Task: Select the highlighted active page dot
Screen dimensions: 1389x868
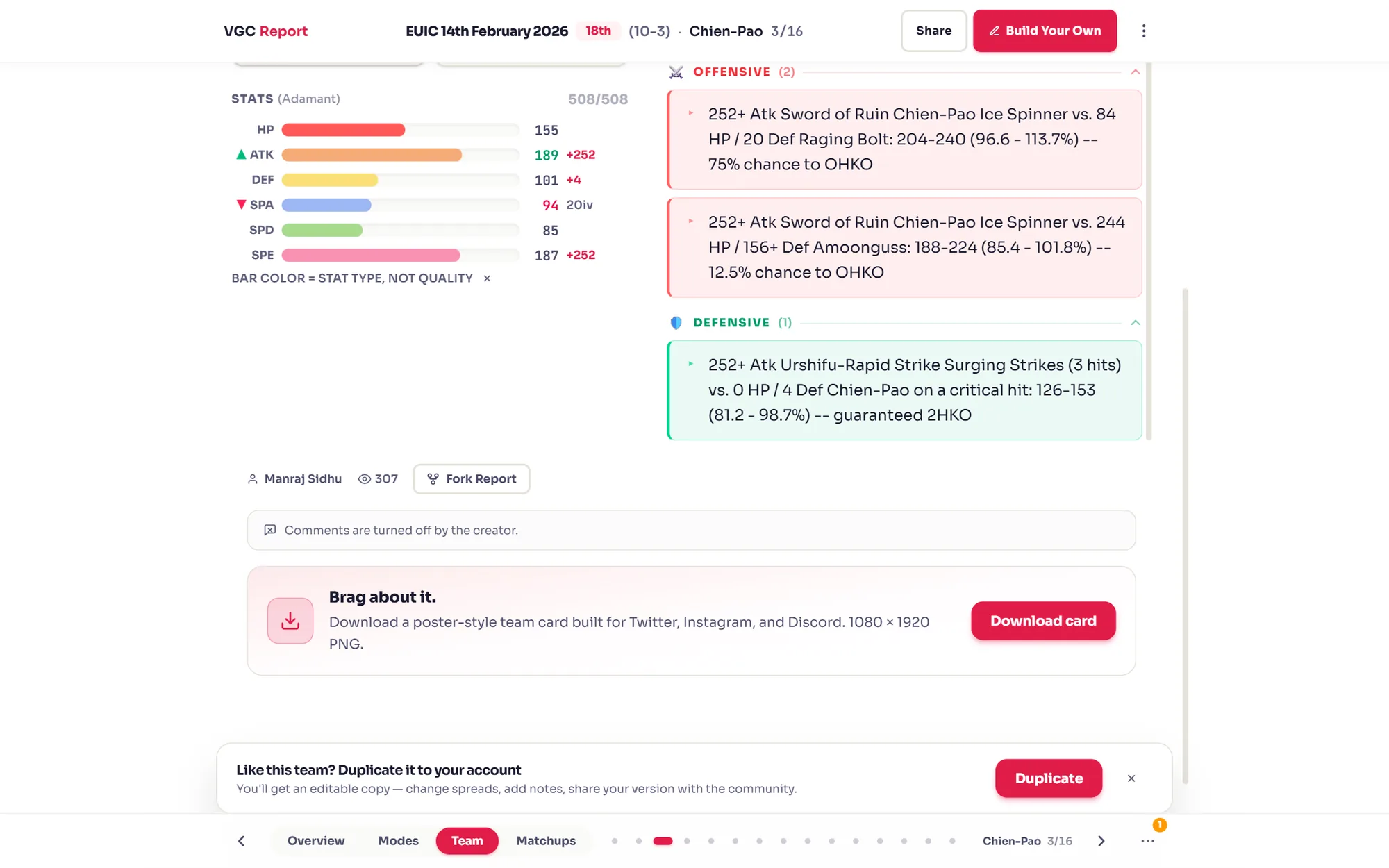Action: point(663,841)
